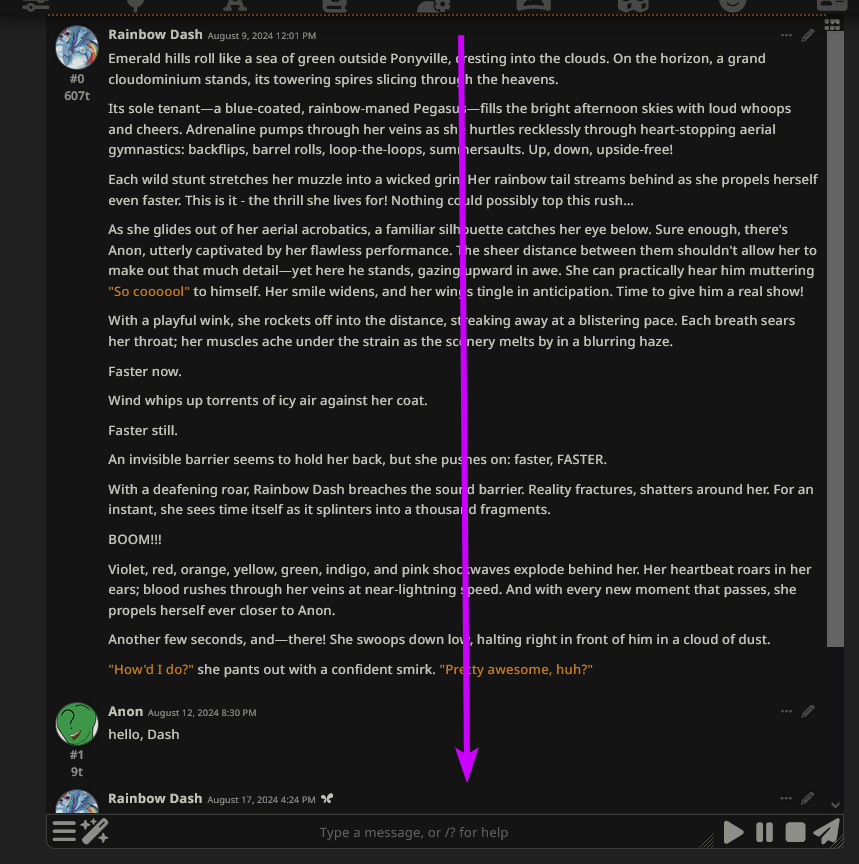The width and height of the screenshot is (859, 864).
Task: Jump to chat bottom with chevron arrow
Action: [x=835, y=805]
